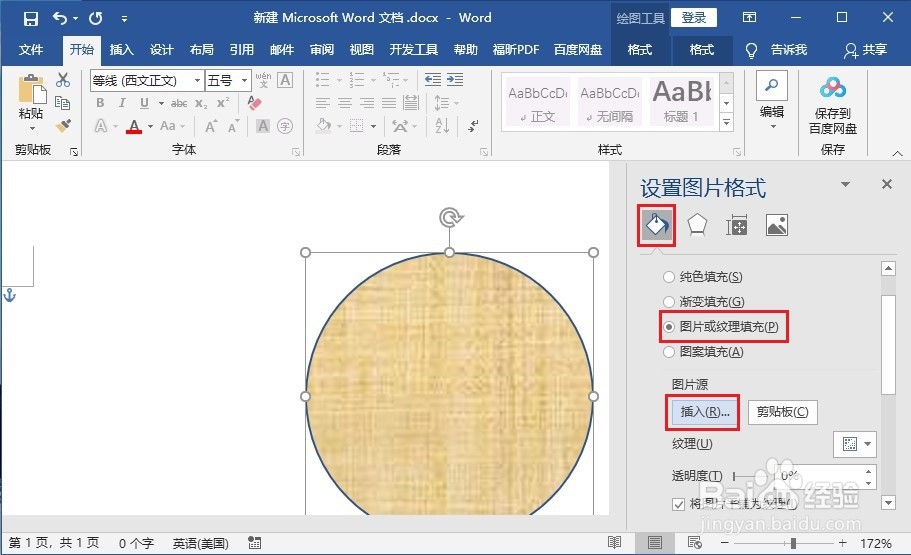Center align text
The height and width of the screenshot is (555, 911).
click(345, 103)
